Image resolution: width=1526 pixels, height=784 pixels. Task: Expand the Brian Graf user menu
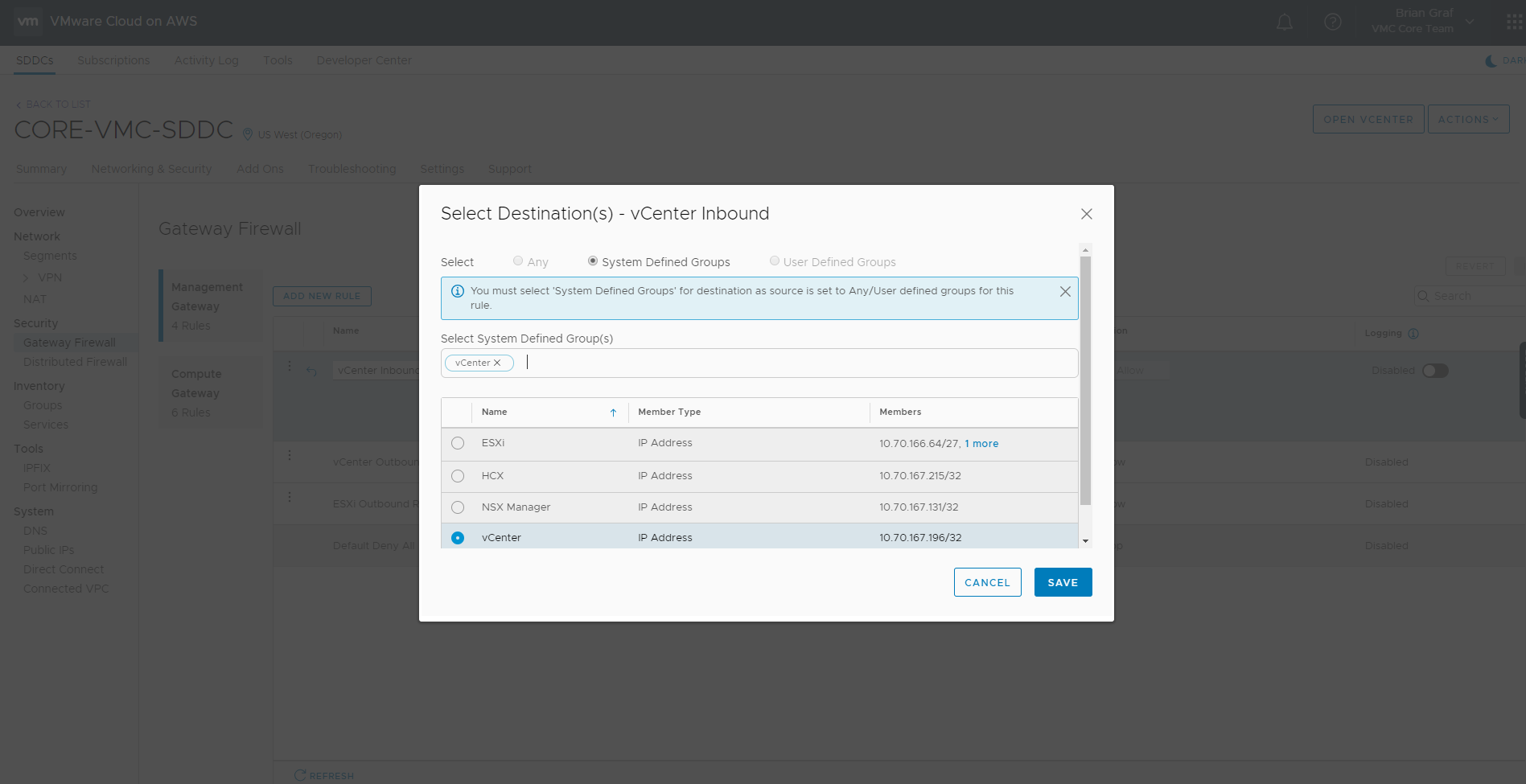click(x=1470, y=22)
